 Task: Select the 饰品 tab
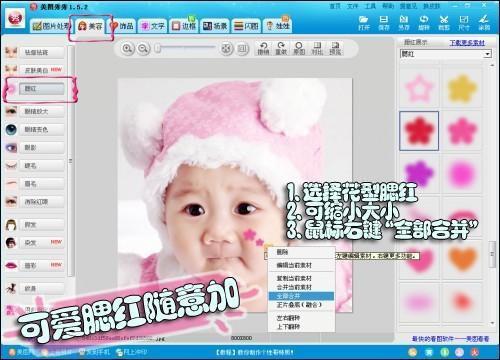122,26
